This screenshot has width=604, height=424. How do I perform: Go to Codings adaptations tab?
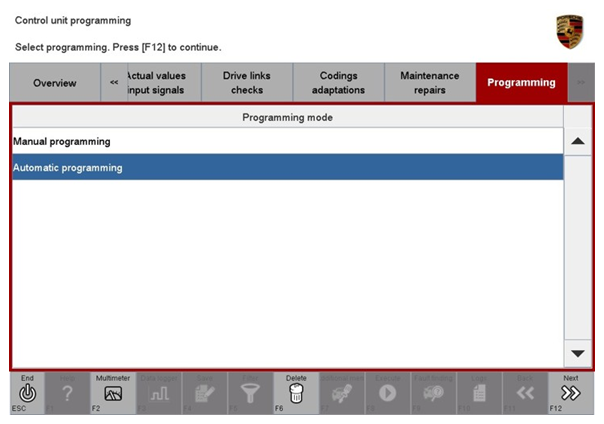coord(338,83)
